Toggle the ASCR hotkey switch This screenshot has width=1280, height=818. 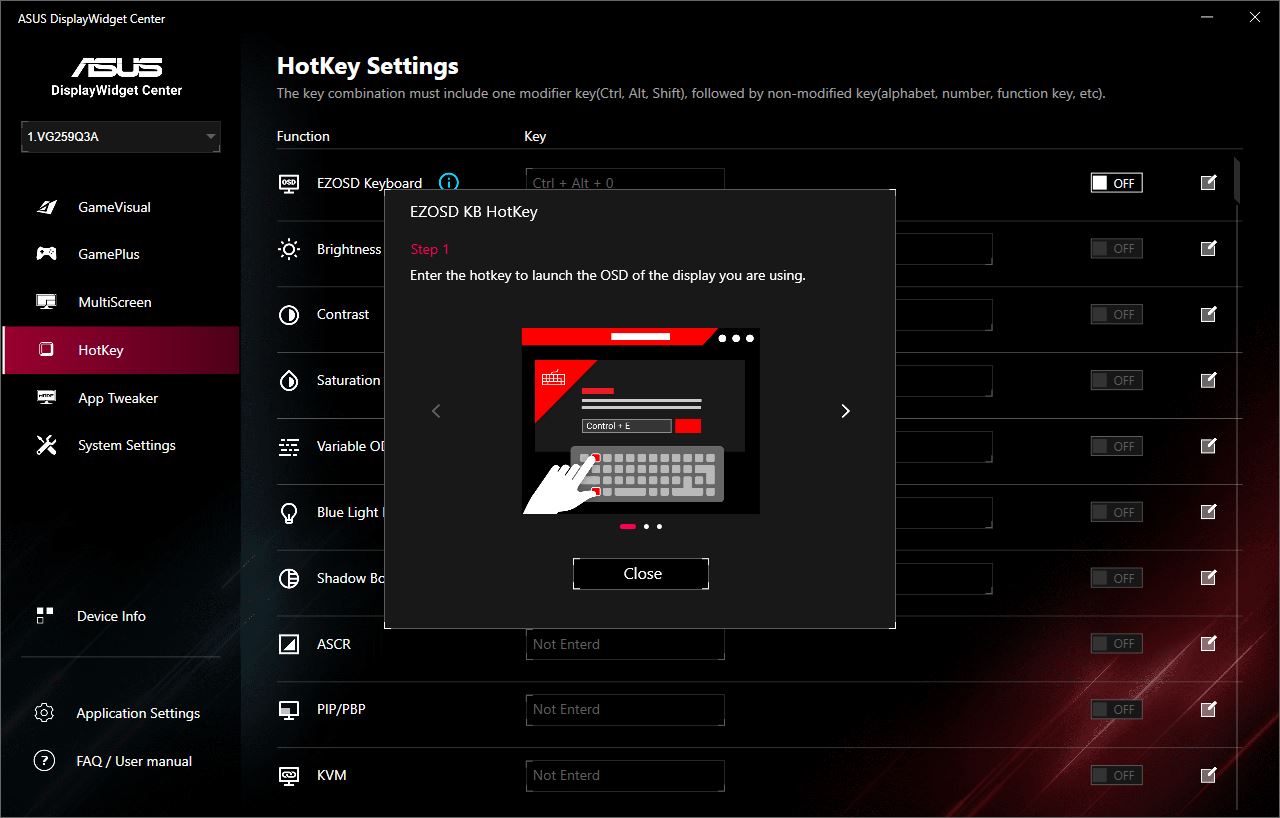point(1116,643)
